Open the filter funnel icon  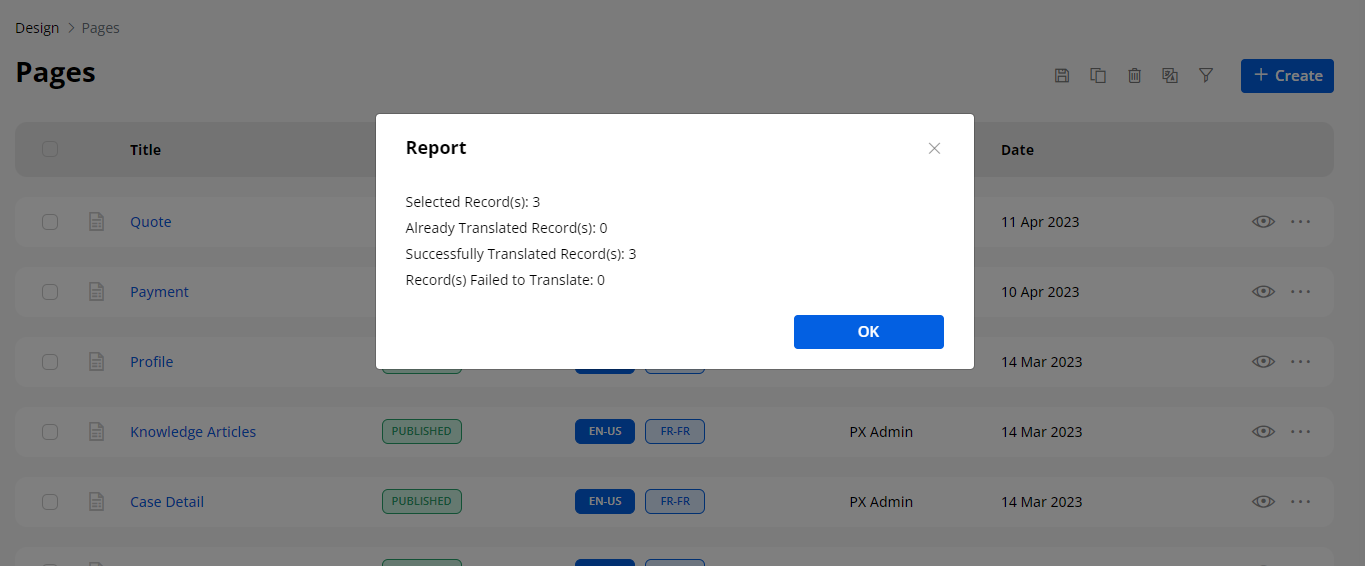tap(1206, 76)
